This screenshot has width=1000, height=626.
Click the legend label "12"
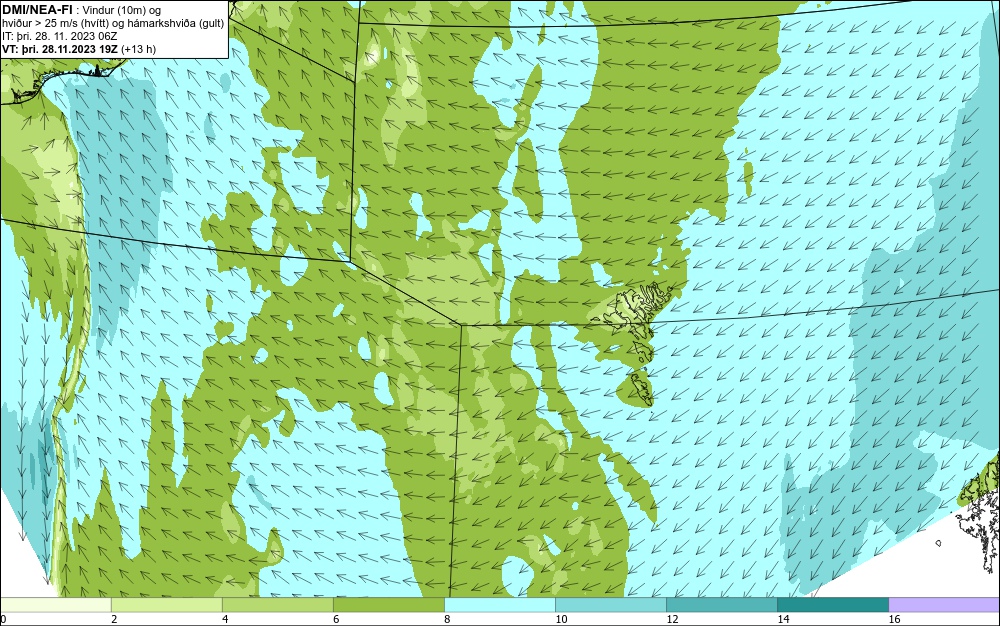672,619
